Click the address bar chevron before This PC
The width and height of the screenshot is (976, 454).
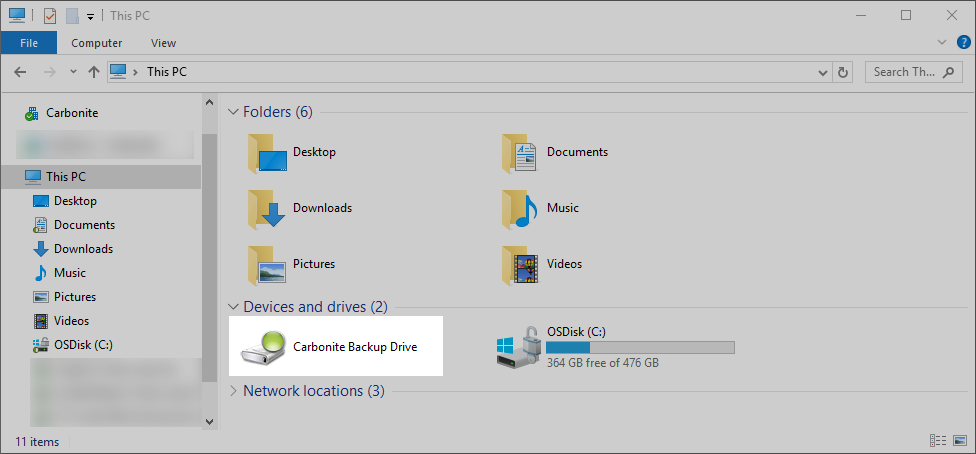pos(135,72)
